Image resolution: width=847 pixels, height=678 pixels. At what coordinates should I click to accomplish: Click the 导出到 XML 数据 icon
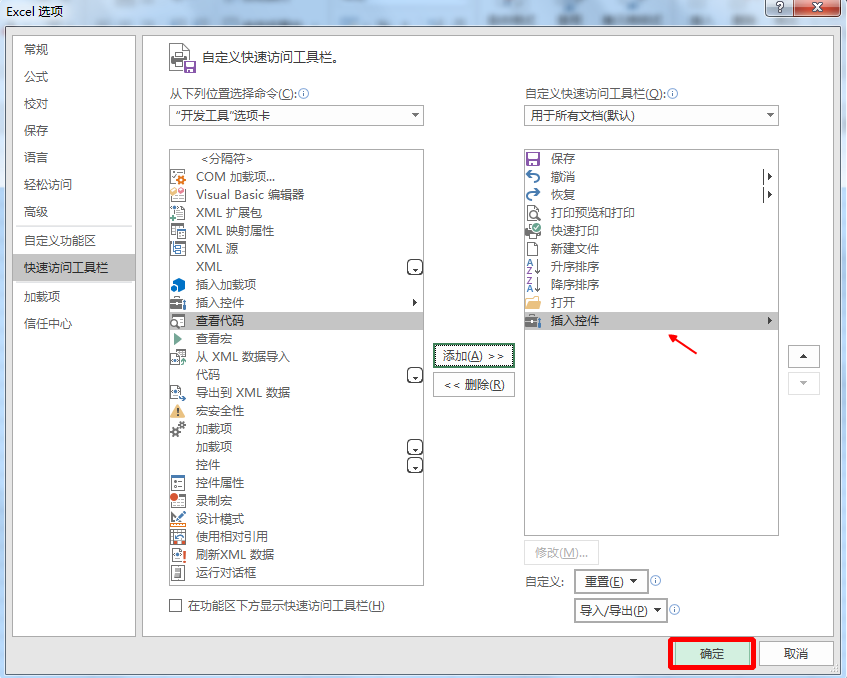pos(178,393)
